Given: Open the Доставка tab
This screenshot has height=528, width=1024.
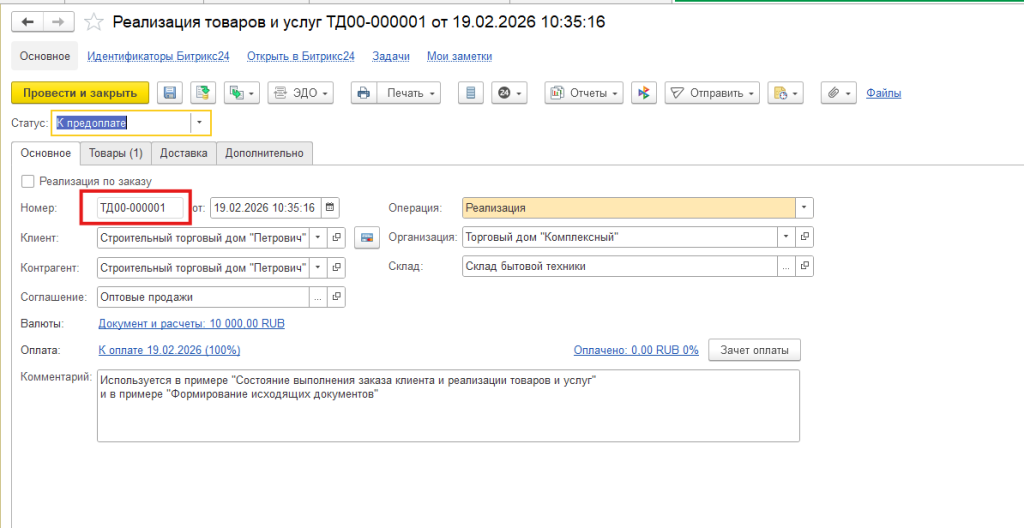Looking at the screenshot, I should pos(183,153).
